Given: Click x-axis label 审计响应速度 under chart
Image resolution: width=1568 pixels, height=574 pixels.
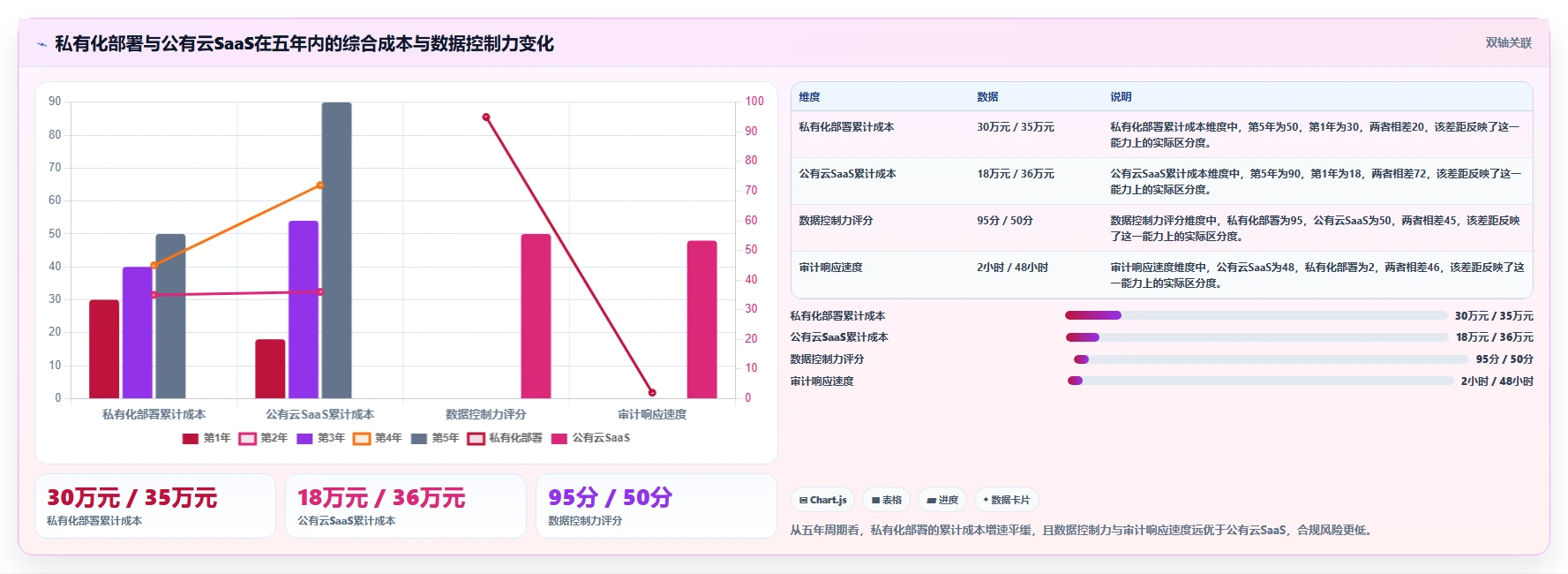Looking at the screenshot, I should pyautogui.click(x=652, y=414).
